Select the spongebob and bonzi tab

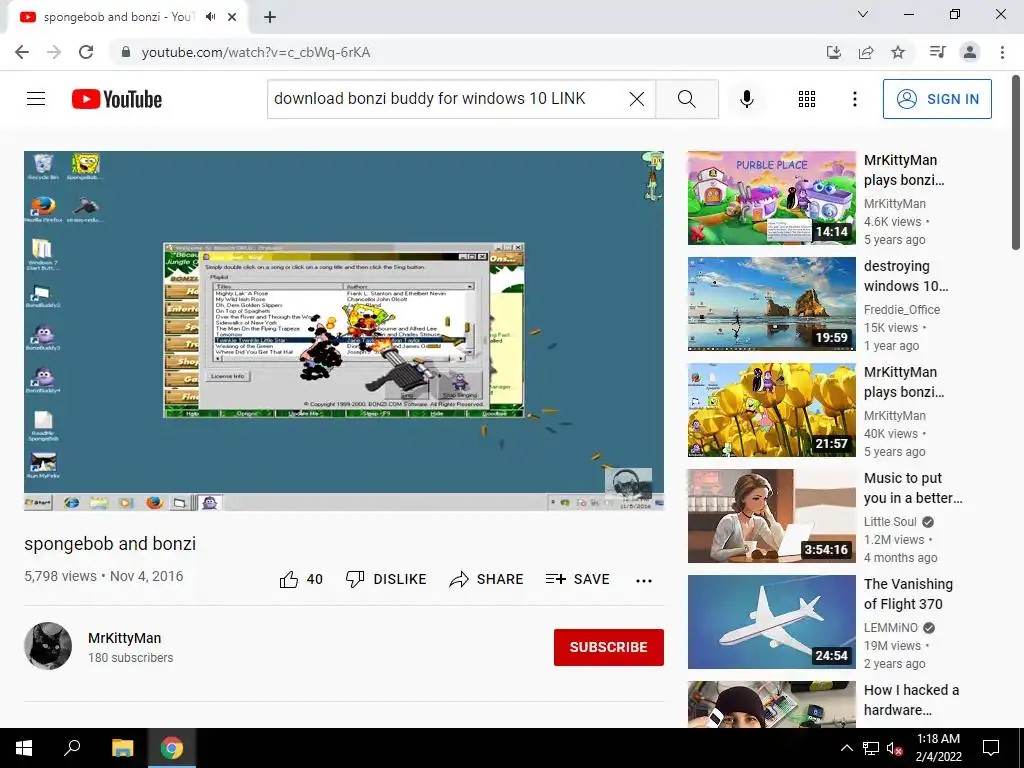[118, 17]
